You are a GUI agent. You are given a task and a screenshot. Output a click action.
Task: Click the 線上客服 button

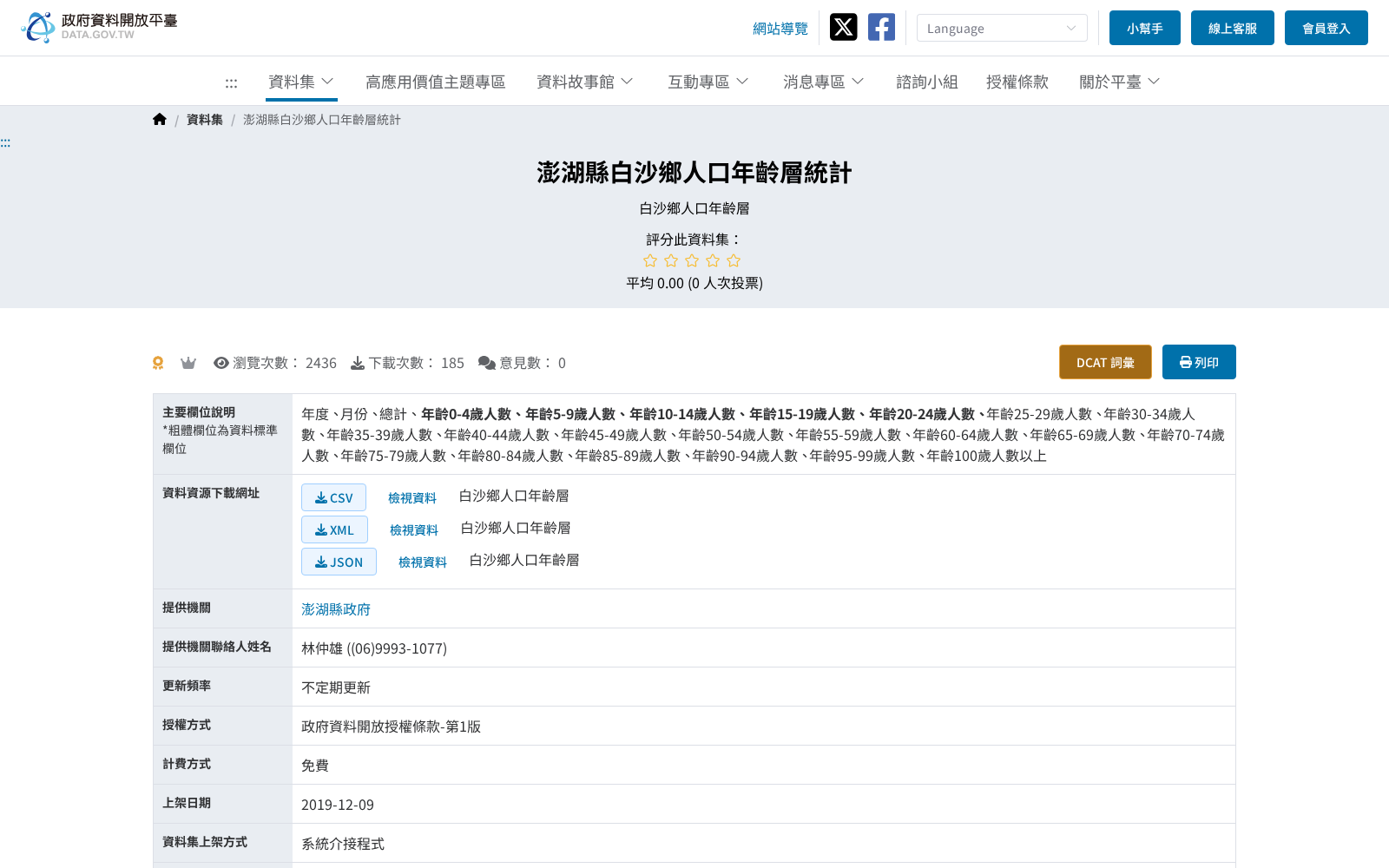point(1233,28)
